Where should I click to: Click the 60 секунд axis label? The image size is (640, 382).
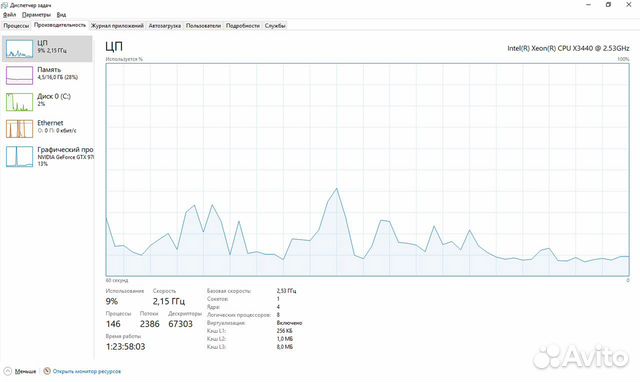click(117, 280)
